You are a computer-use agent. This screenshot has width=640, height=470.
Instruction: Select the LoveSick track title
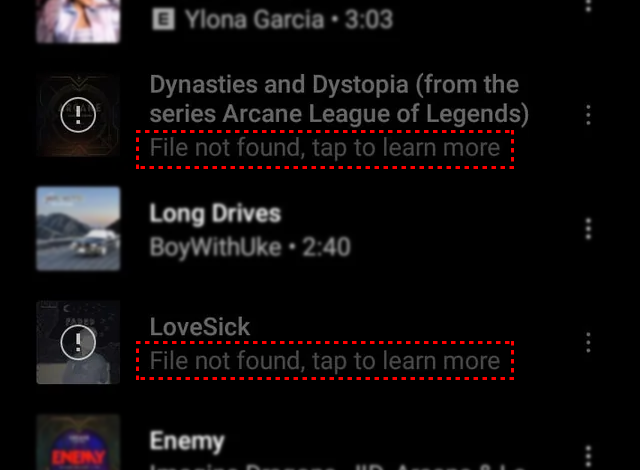tap(200, 327)
